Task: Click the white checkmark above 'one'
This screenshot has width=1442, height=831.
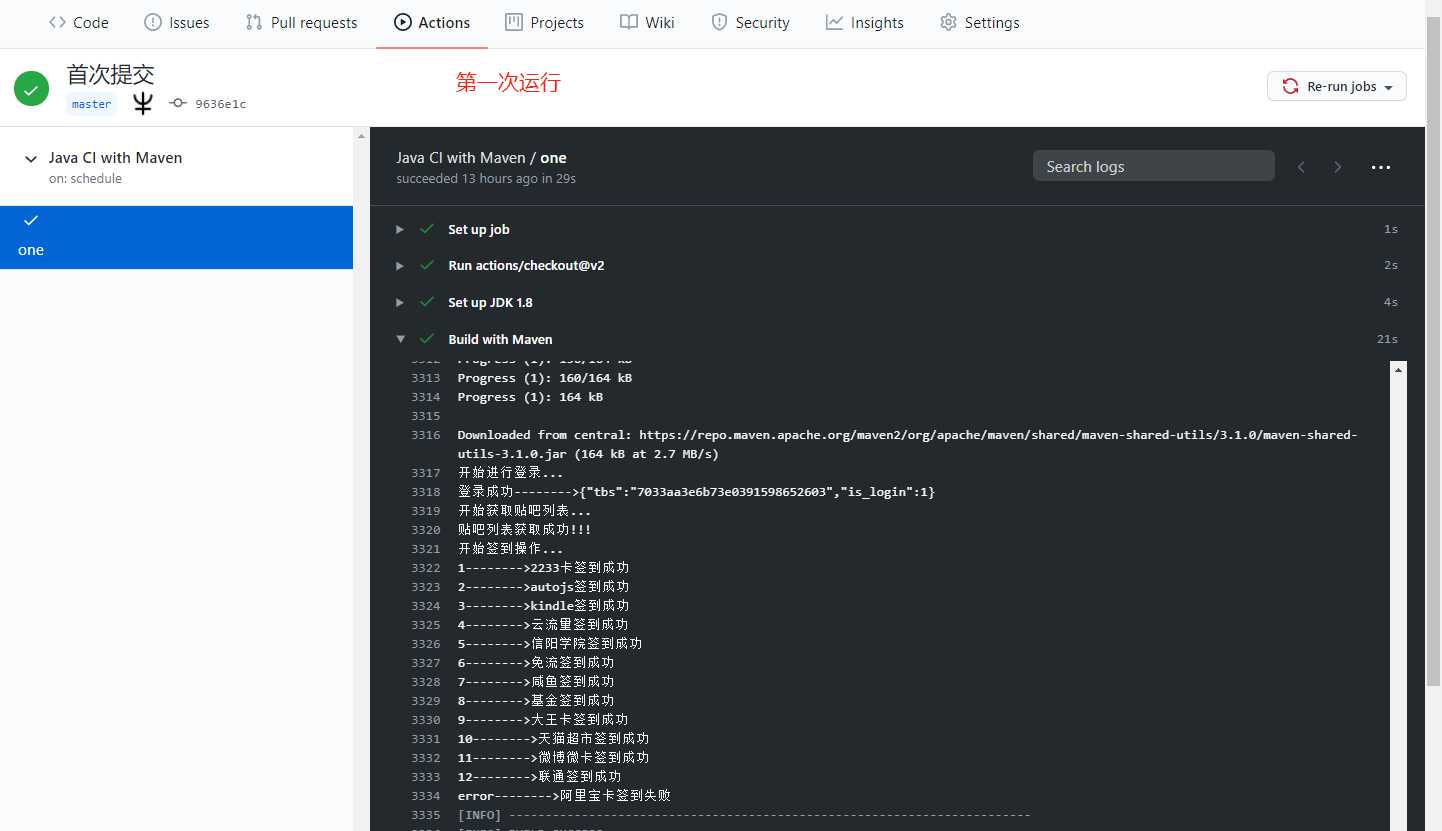Action: [x=31, y=220]
